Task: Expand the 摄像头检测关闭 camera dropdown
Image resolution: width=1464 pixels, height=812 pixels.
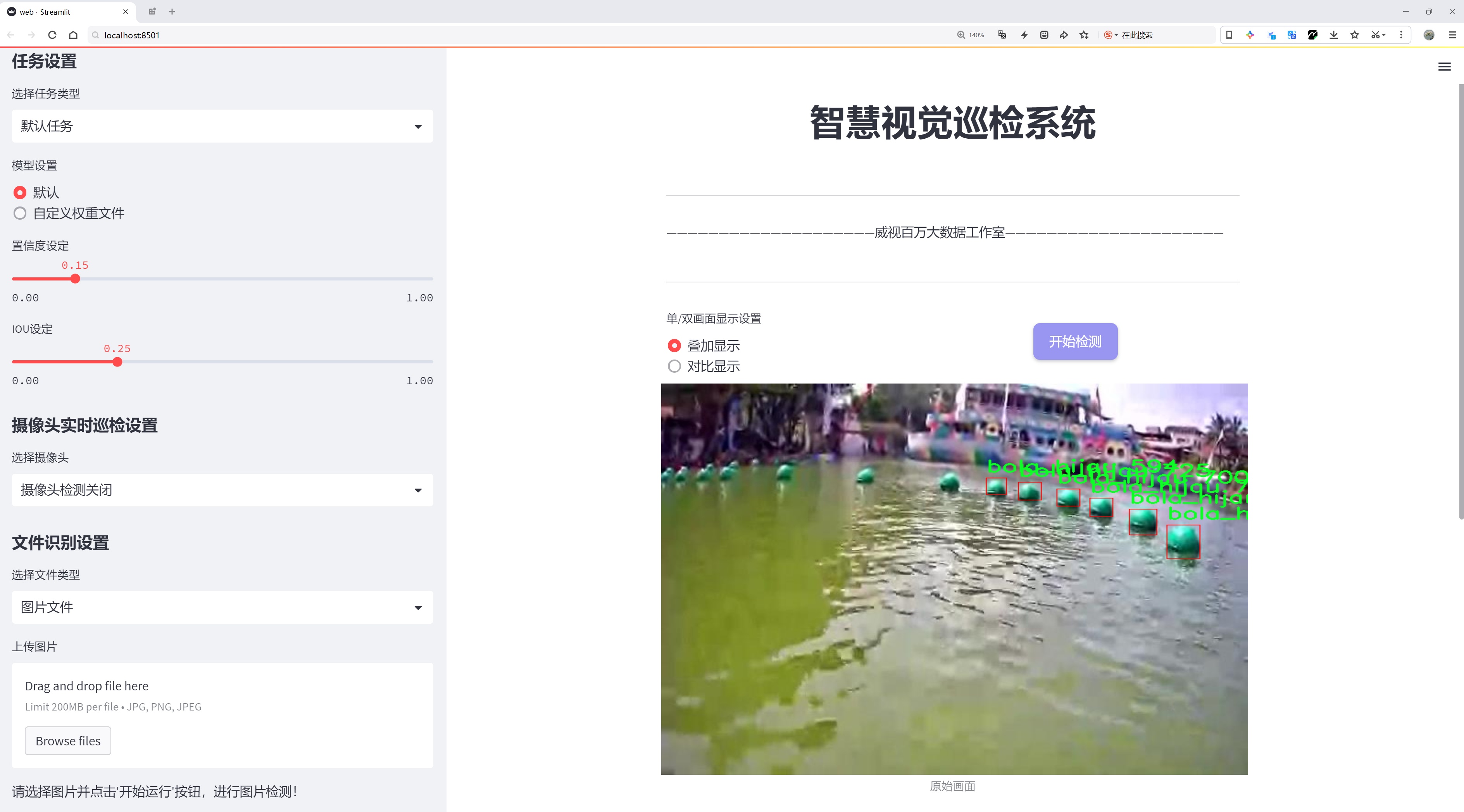Action: click(222, 490)
